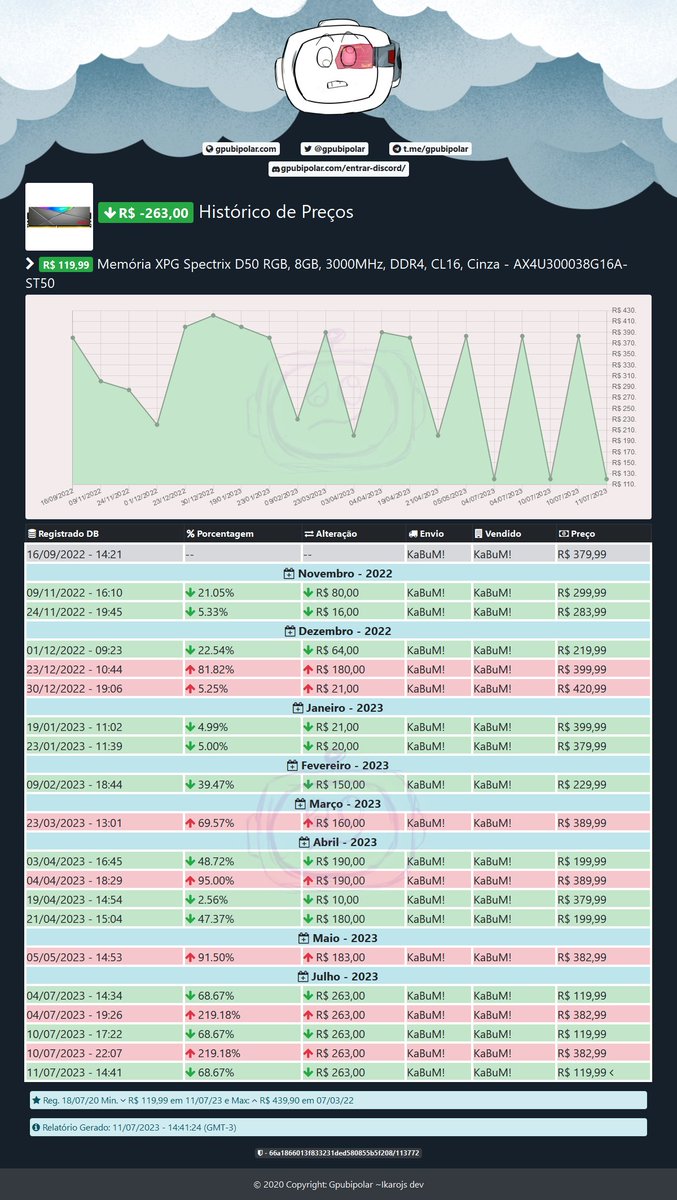
Task: Click the 11/07/2023 - 14:41 date cell
Action: (104, 1072)
